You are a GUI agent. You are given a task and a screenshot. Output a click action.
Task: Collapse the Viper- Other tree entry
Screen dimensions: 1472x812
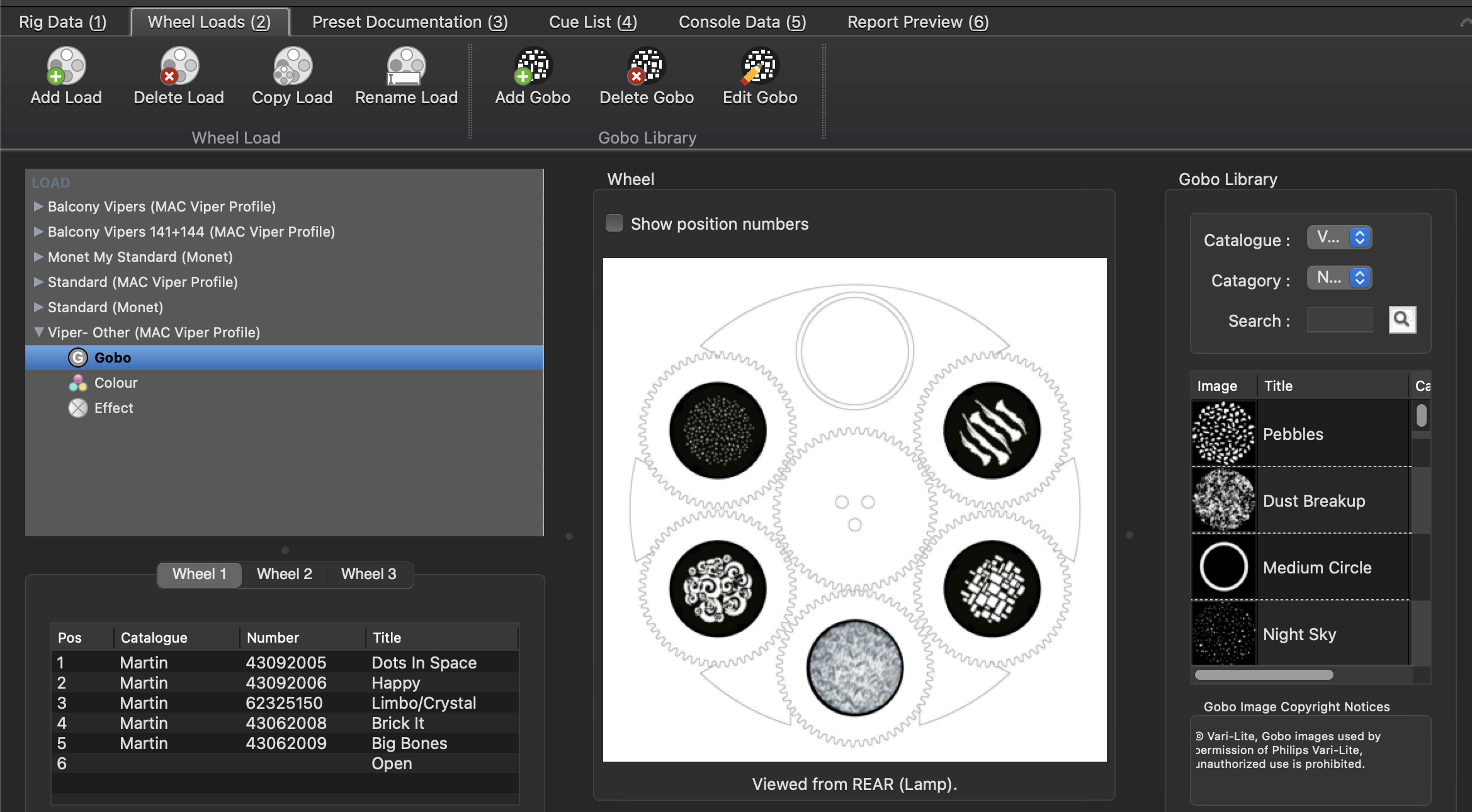[x=38, y=332]
